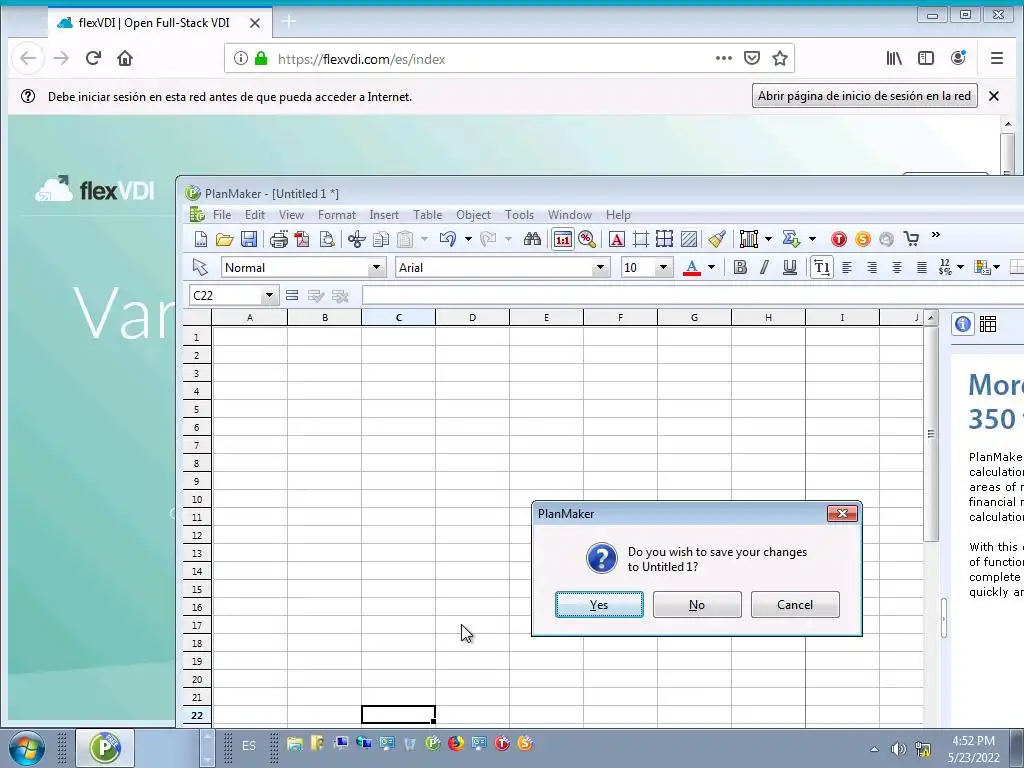Open the font size 10 dropdown

(663, 268)
